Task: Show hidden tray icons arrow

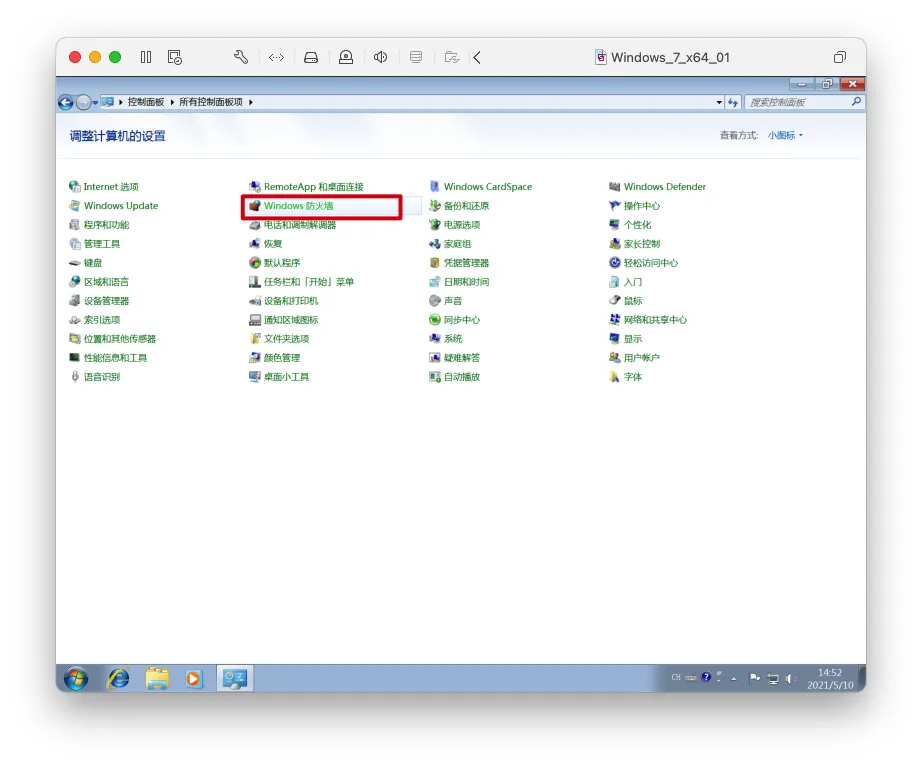Action: [734, 678]
